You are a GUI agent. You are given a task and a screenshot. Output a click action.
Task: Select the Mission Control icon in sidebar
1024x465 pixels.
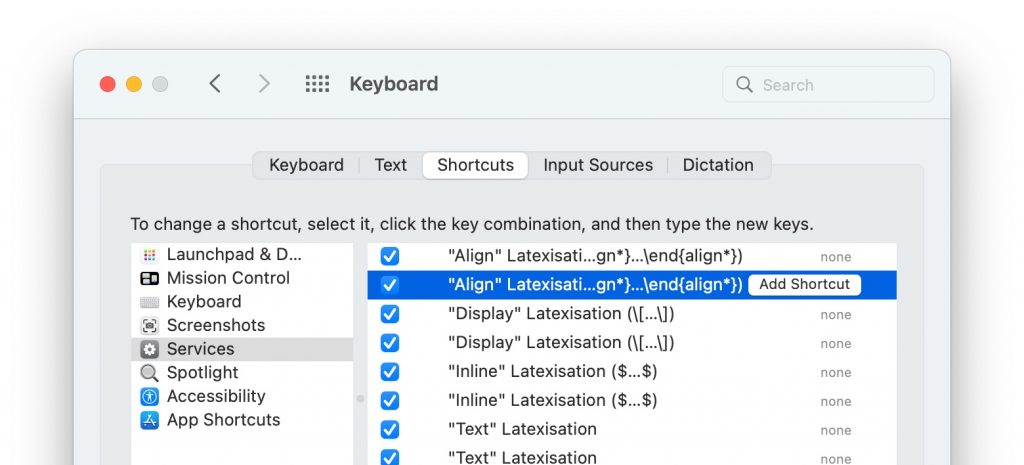[x=150, y=278]
